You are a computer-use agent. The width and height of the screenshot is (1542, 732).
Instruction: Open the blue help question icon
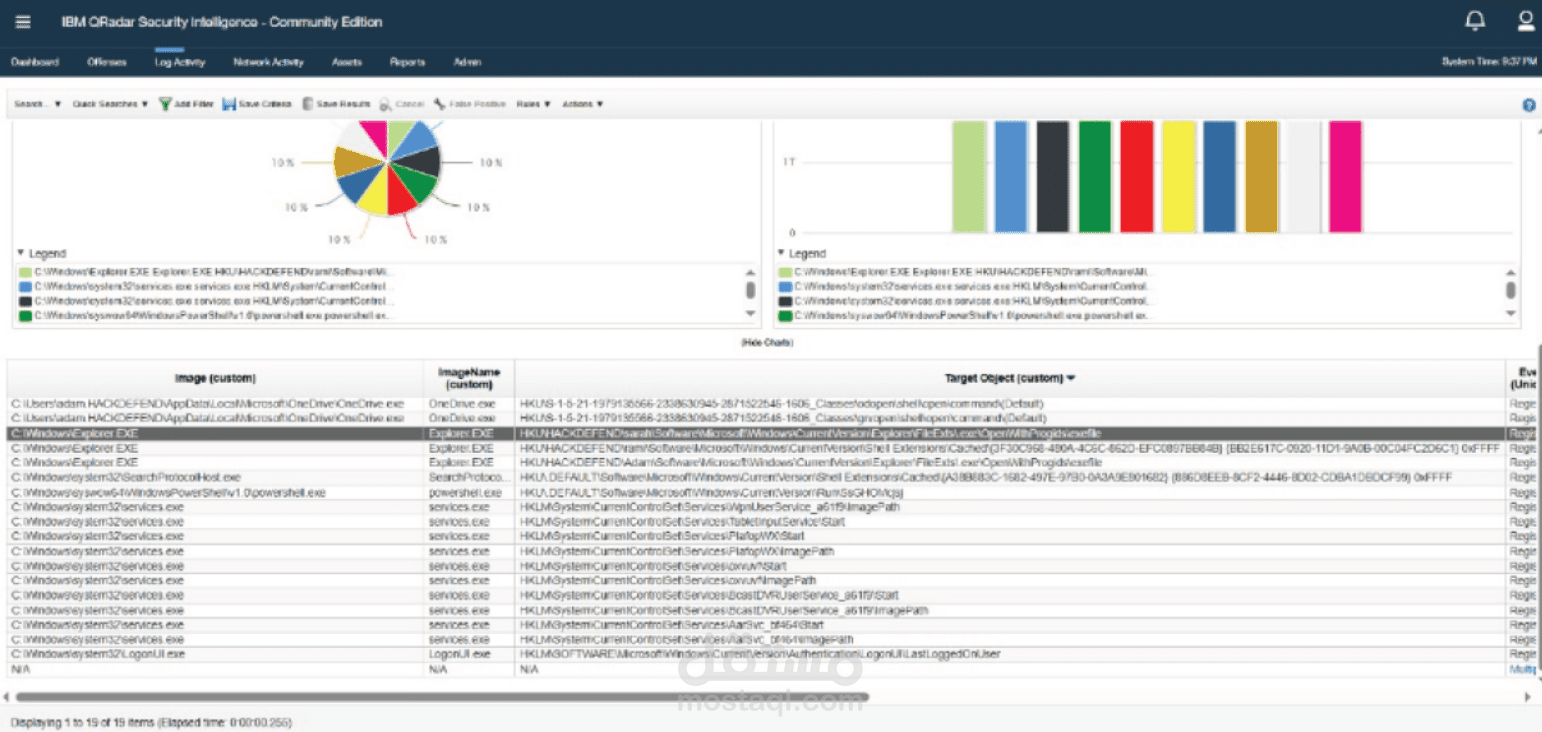pyautogui.click(x=1528, y=105)
